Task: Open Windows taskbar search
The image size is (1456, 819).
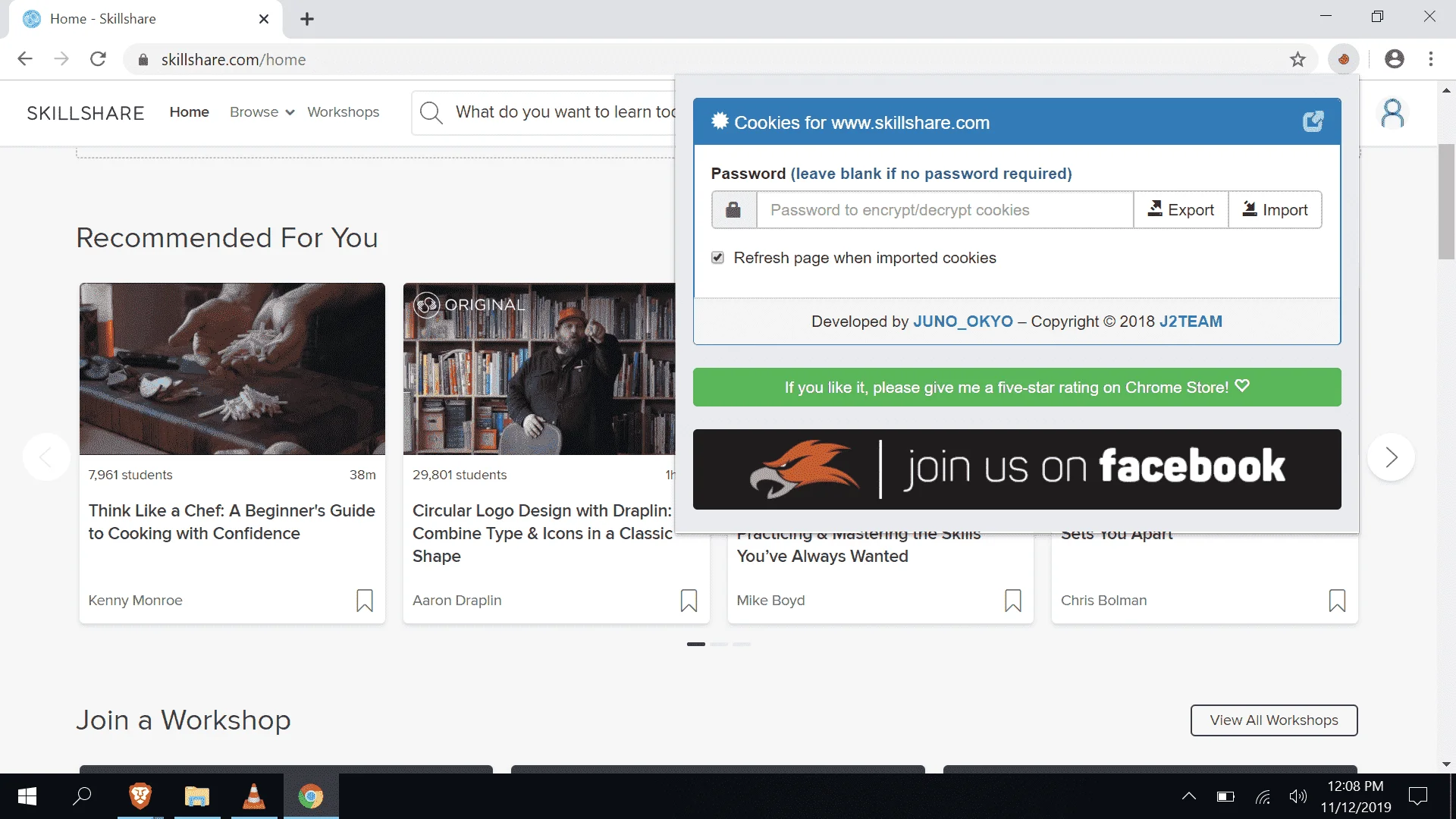Action: click(82, 796)
